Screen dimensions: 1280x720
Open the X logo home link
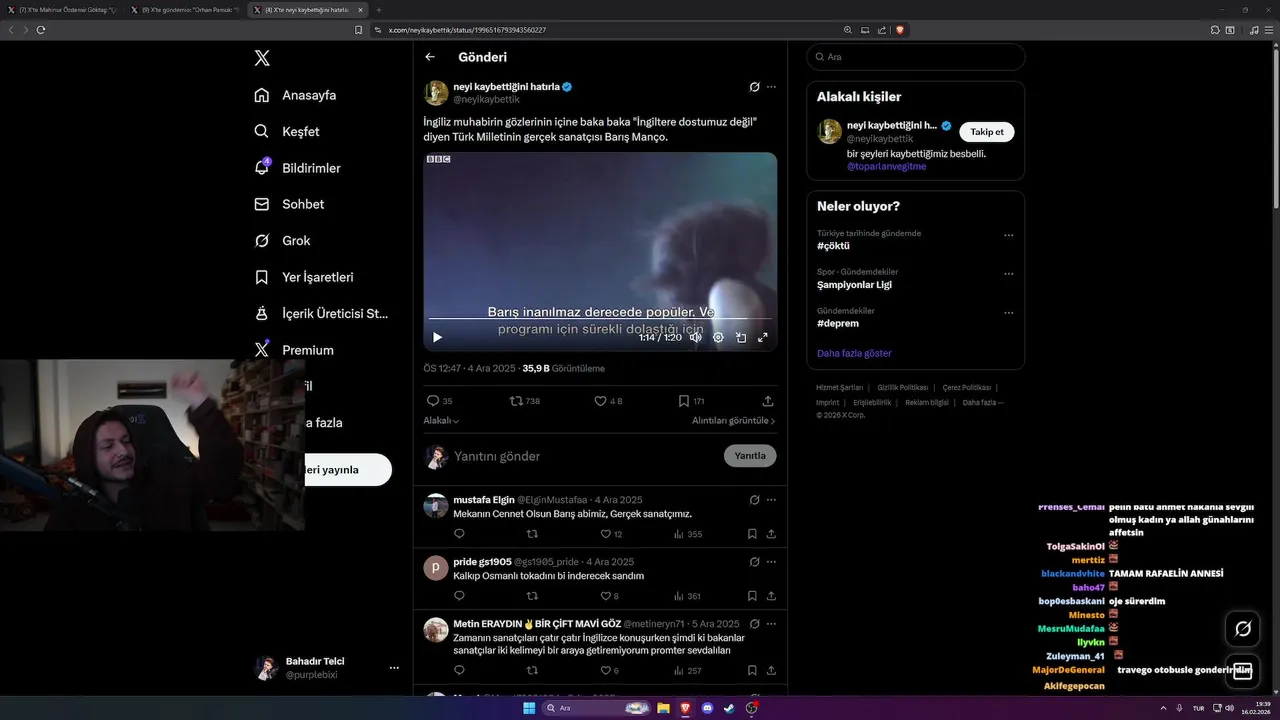tap(262, 58)
